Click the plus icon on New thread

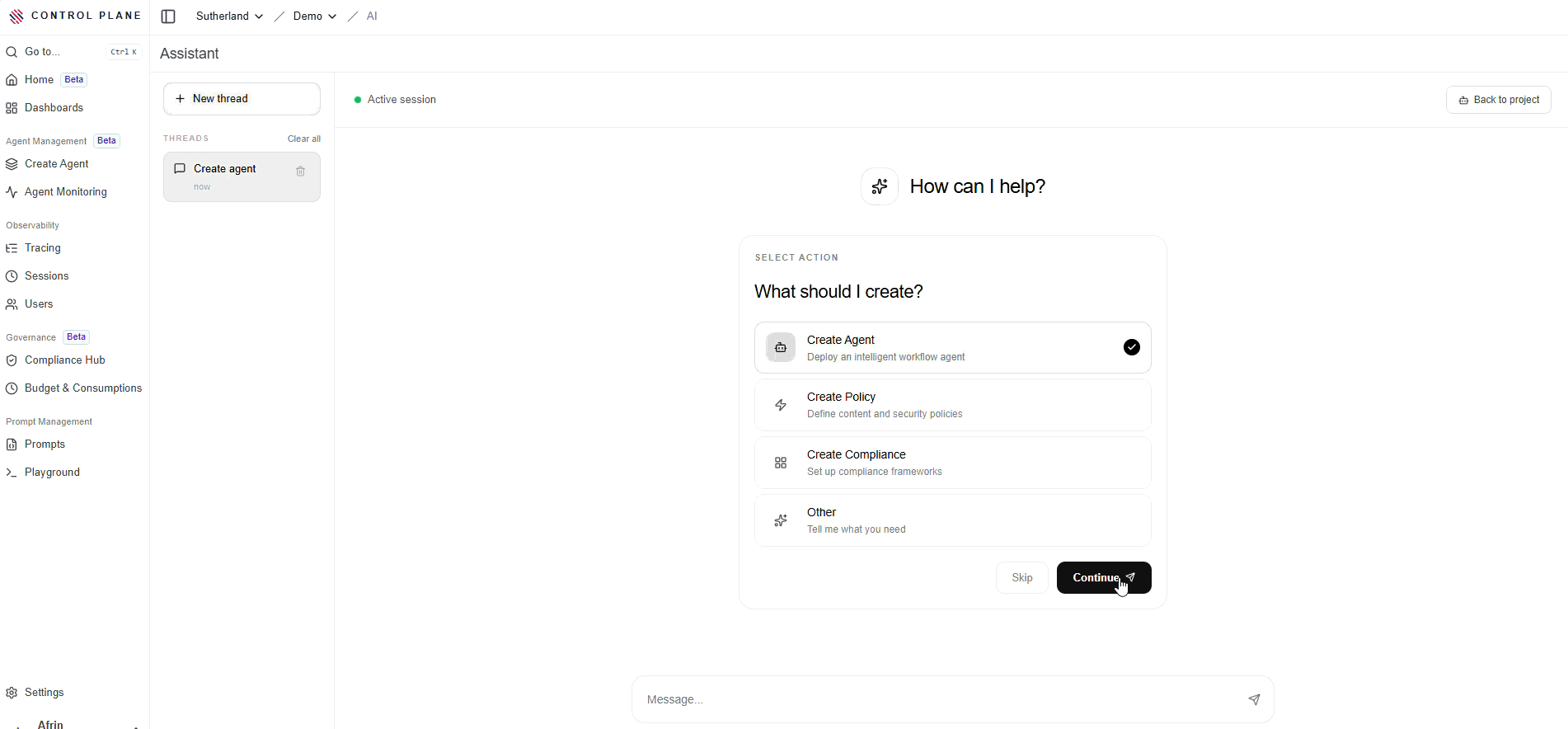click(x=180, y=99)
